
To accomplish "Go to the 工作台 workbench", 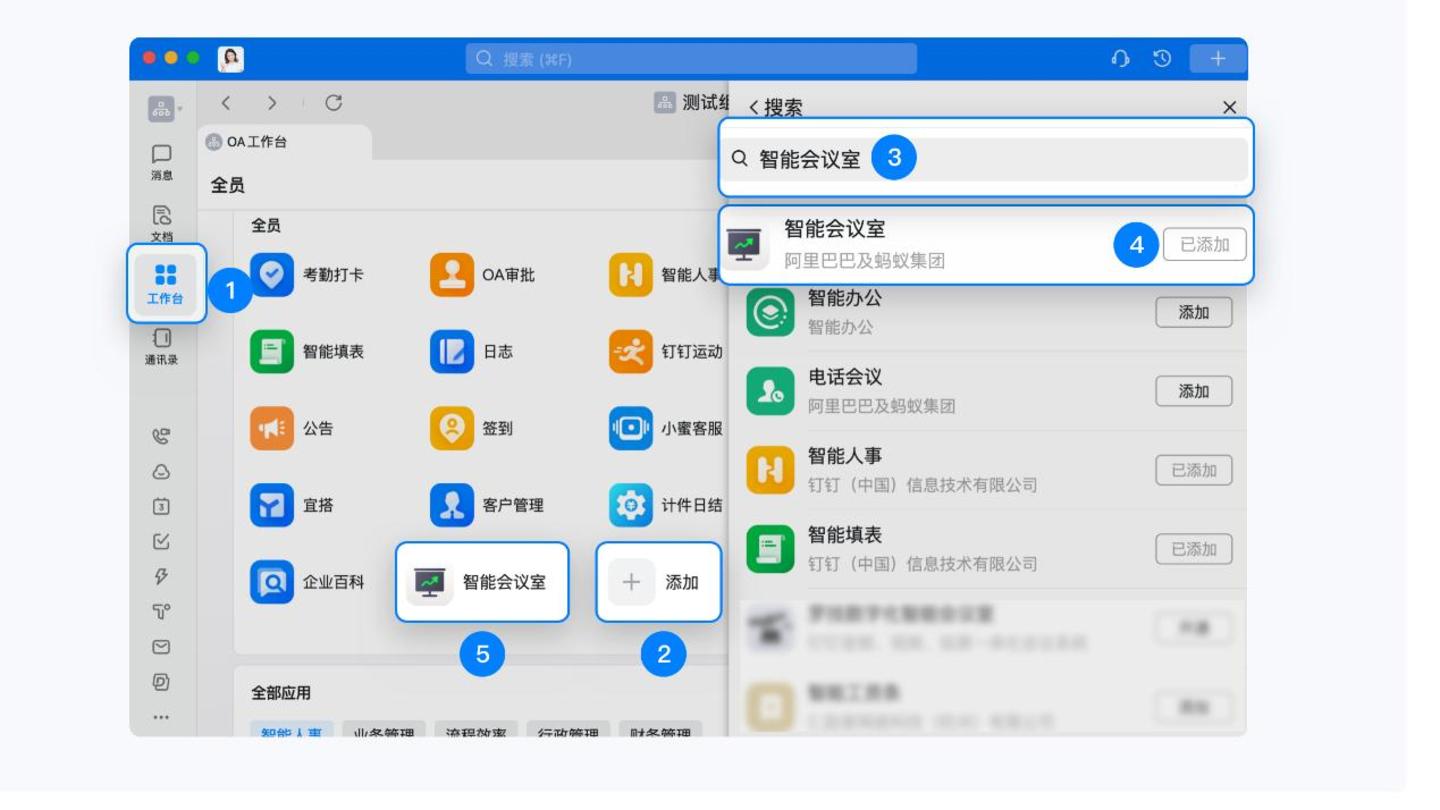I will point(166,283).
